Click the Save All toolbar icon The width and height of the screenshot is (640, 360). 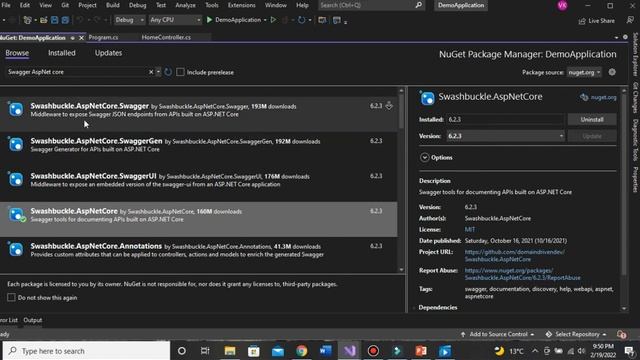pos(65,20)
